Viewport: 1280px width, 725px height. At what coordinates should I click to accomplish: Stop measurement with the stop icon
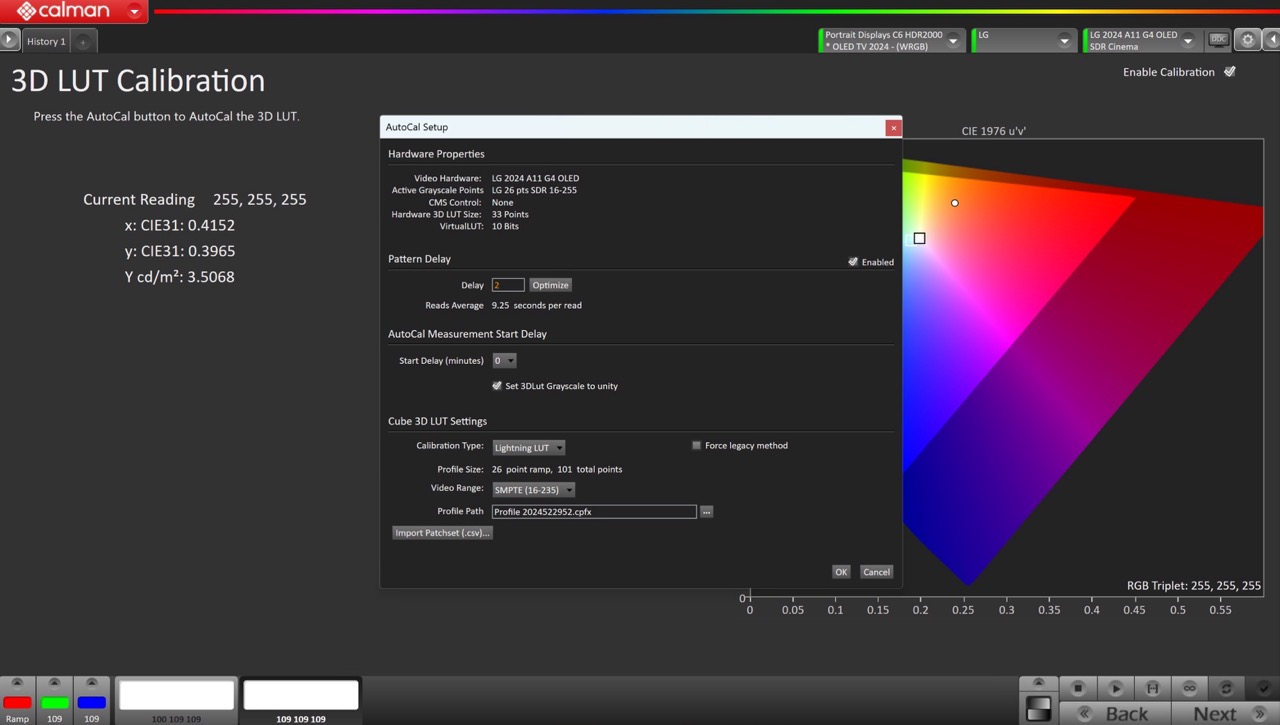(x=1078, y=688)
